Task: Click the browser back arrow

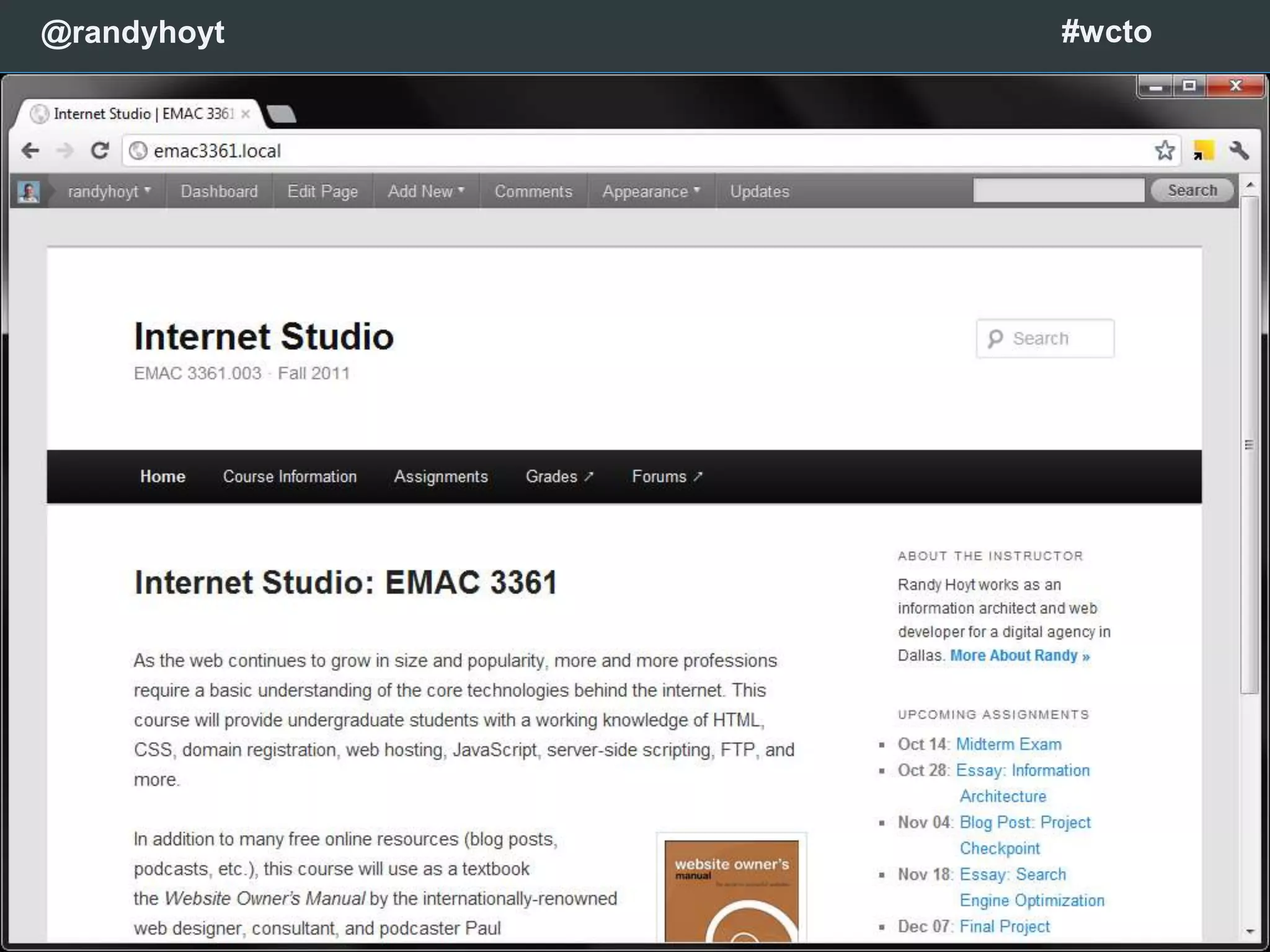Action: pos(30,151)
